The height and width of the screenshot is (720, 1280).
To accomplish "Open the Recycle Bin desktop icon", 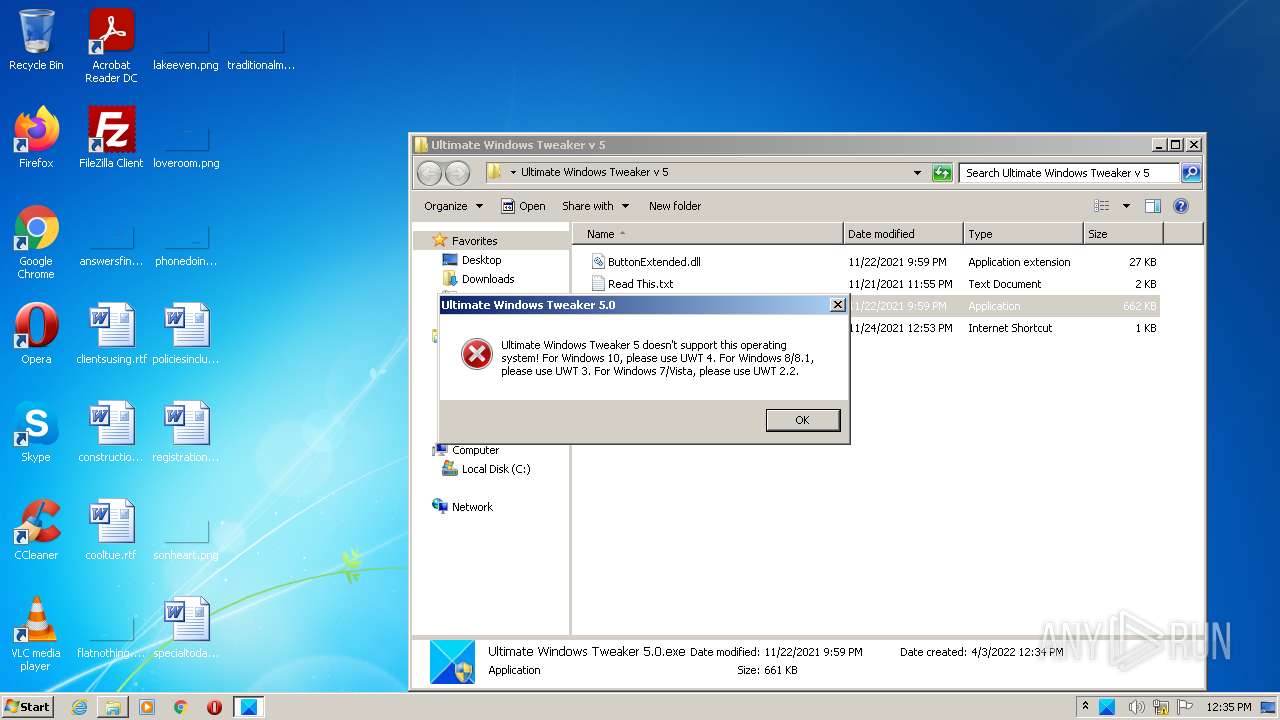I will point(36,40).
